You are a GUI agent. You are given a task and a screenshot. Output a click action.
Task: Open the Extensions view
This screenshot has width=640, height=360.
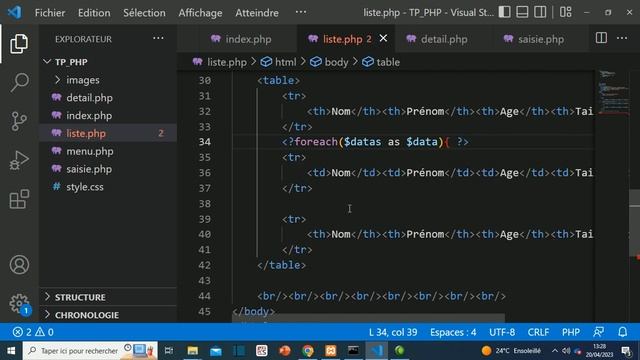pos(19,199)
